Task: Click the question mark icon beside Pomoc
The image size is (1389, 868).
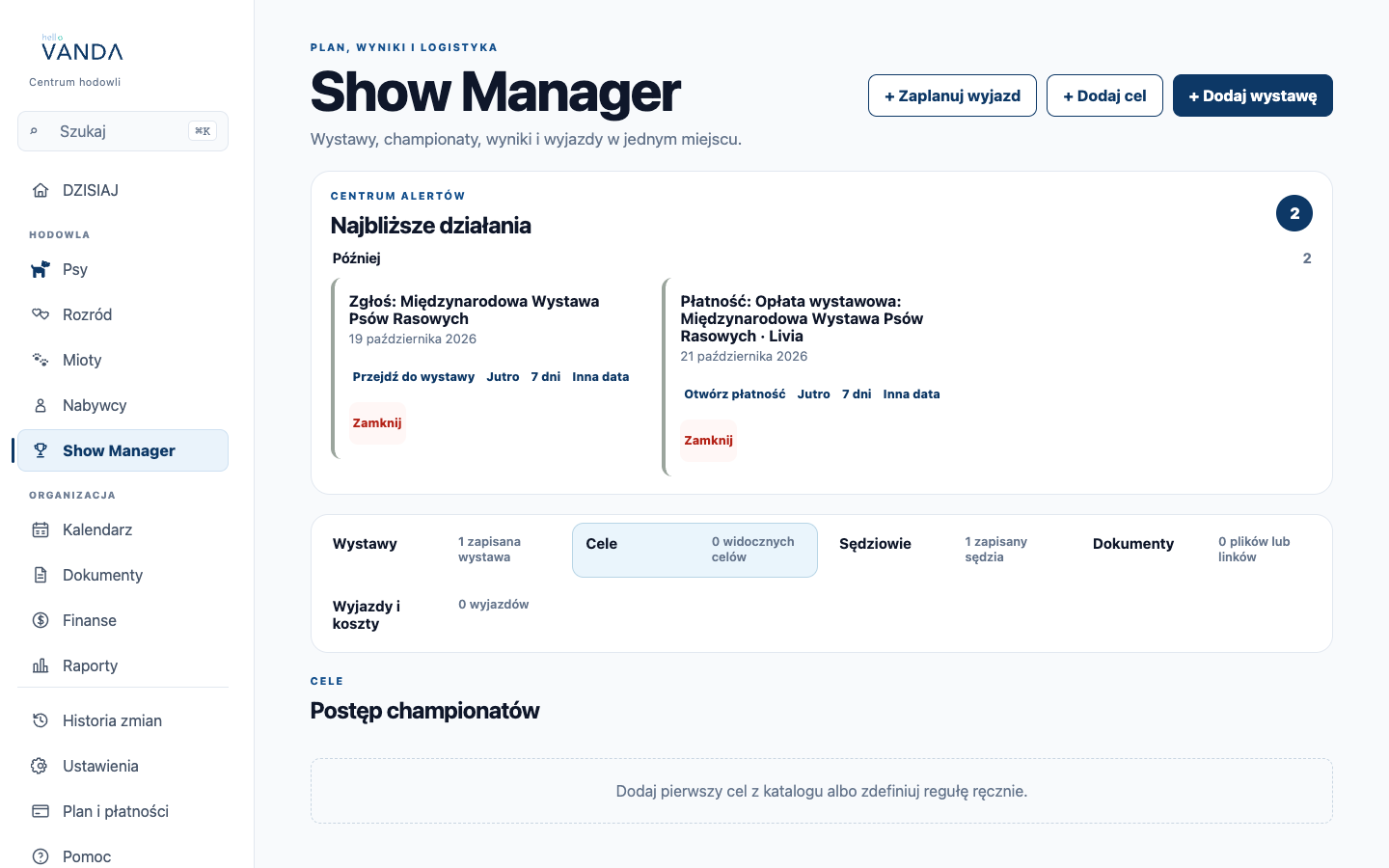Action: click(x=41, y=856)
